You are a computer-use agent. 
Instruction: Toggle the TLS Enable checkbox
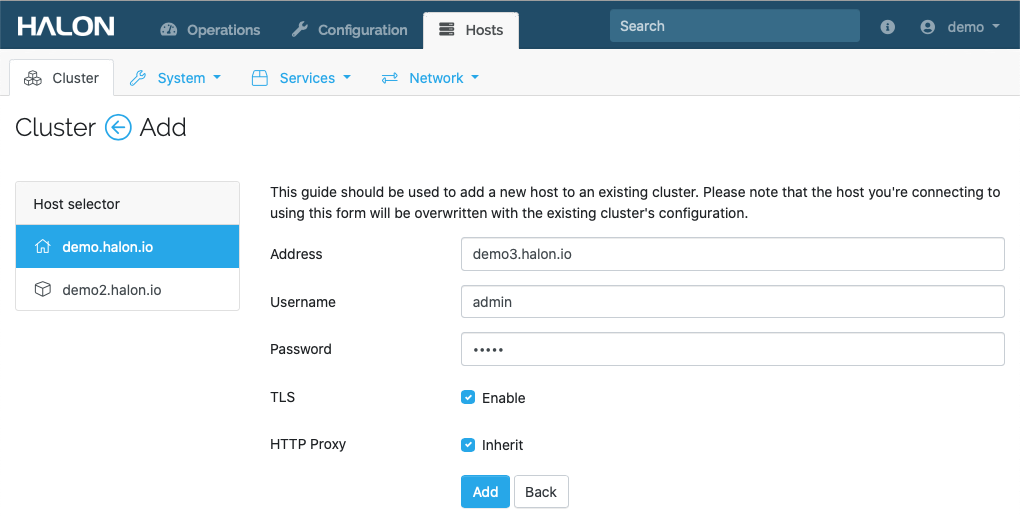[x=468, y=398]
